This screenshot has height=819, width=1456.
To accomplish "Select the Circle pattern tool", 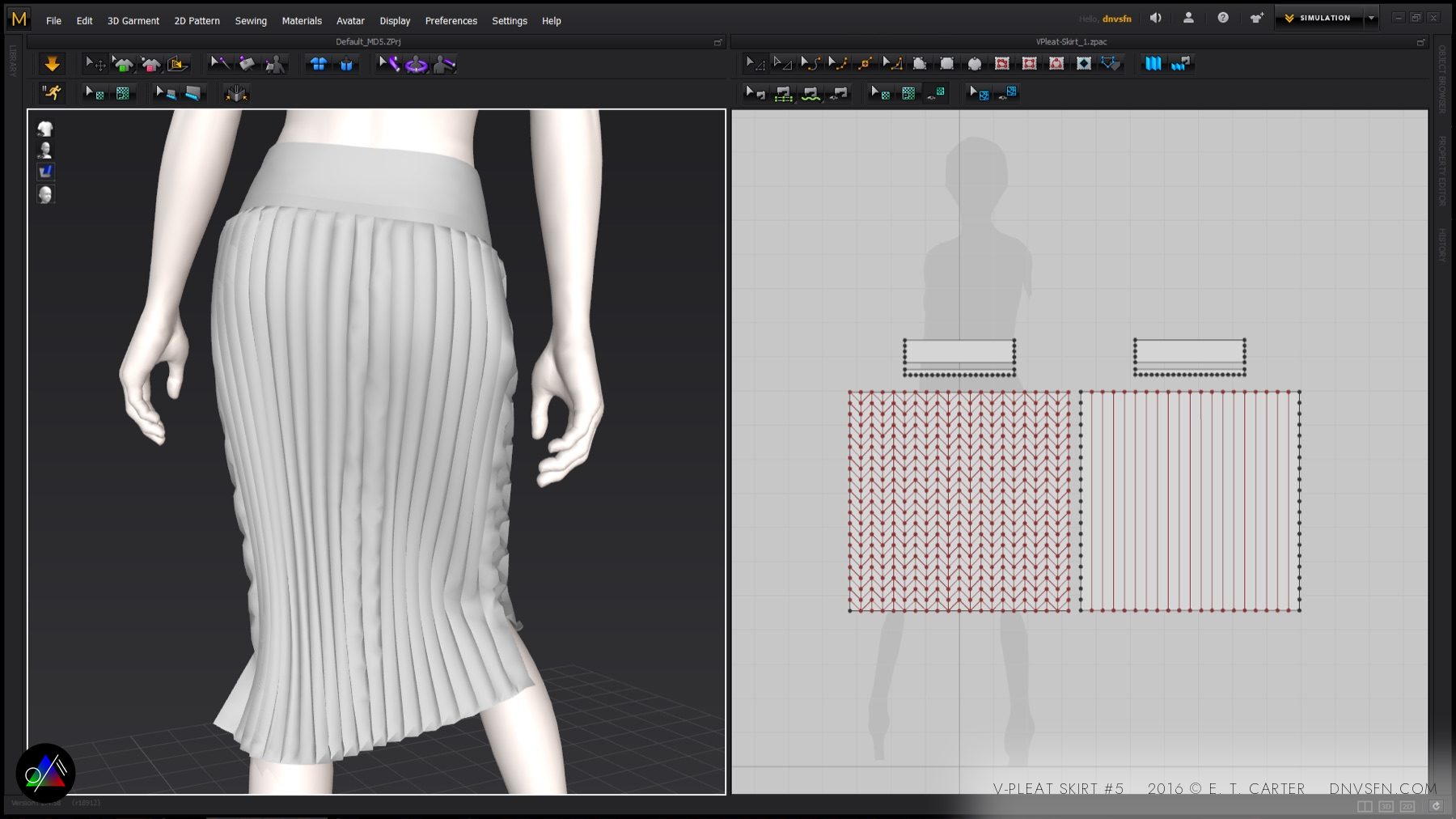I will coord(975,63).
